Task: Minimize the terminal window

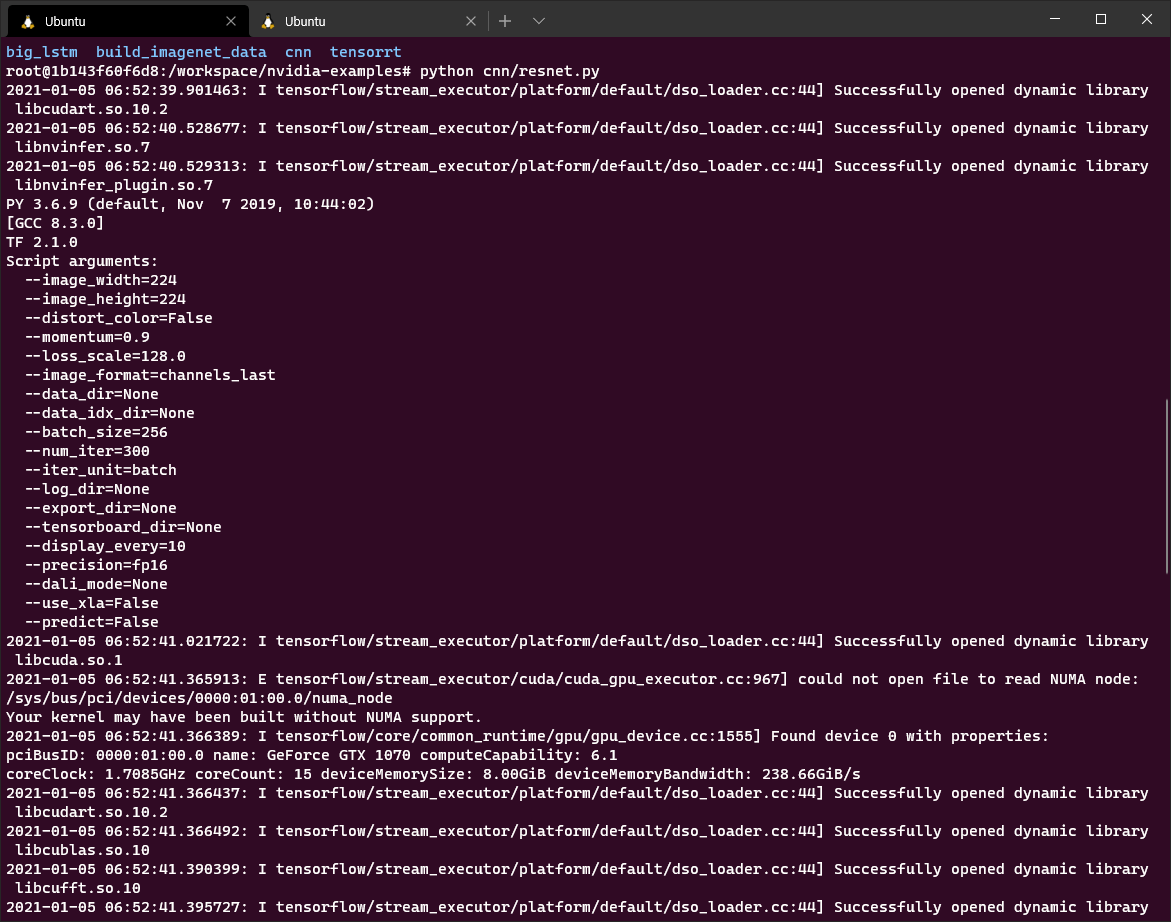Action: point(1054,19)
